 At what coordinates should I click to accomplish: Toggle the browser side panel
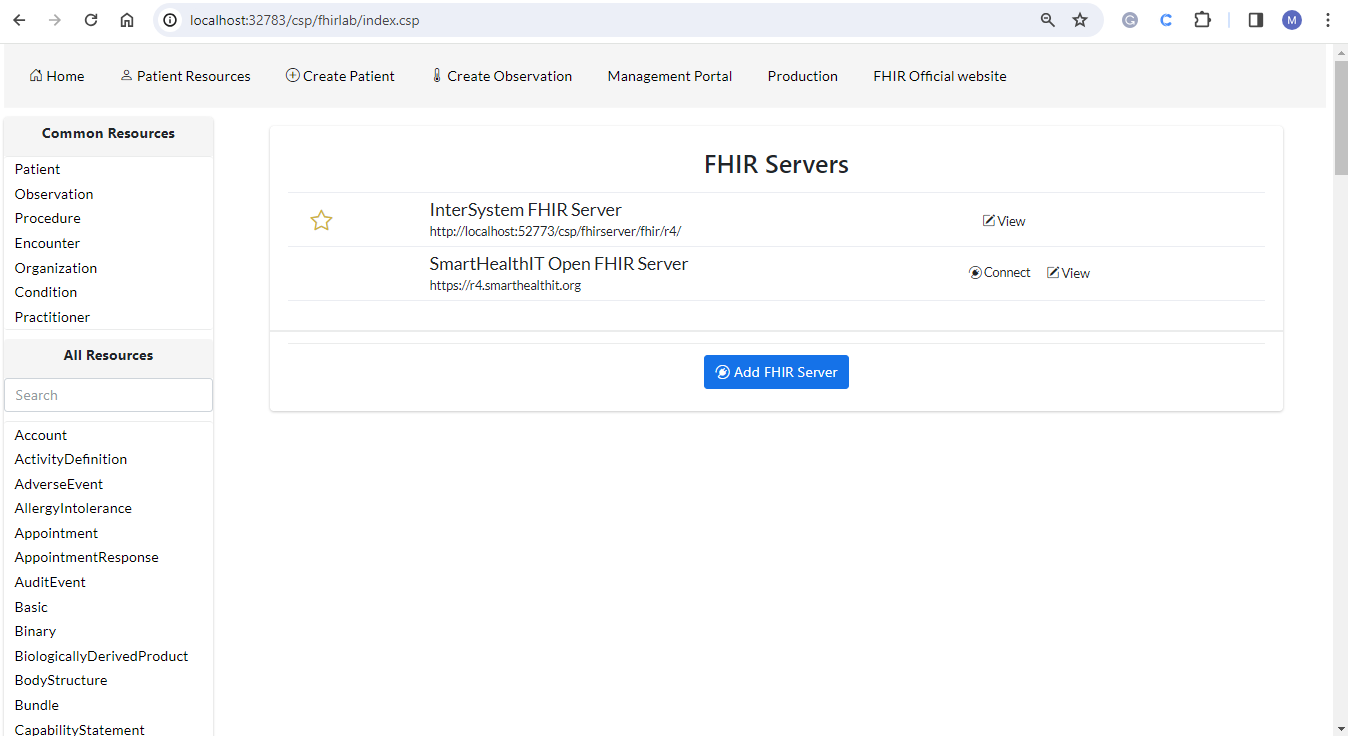pos(1256,20)
